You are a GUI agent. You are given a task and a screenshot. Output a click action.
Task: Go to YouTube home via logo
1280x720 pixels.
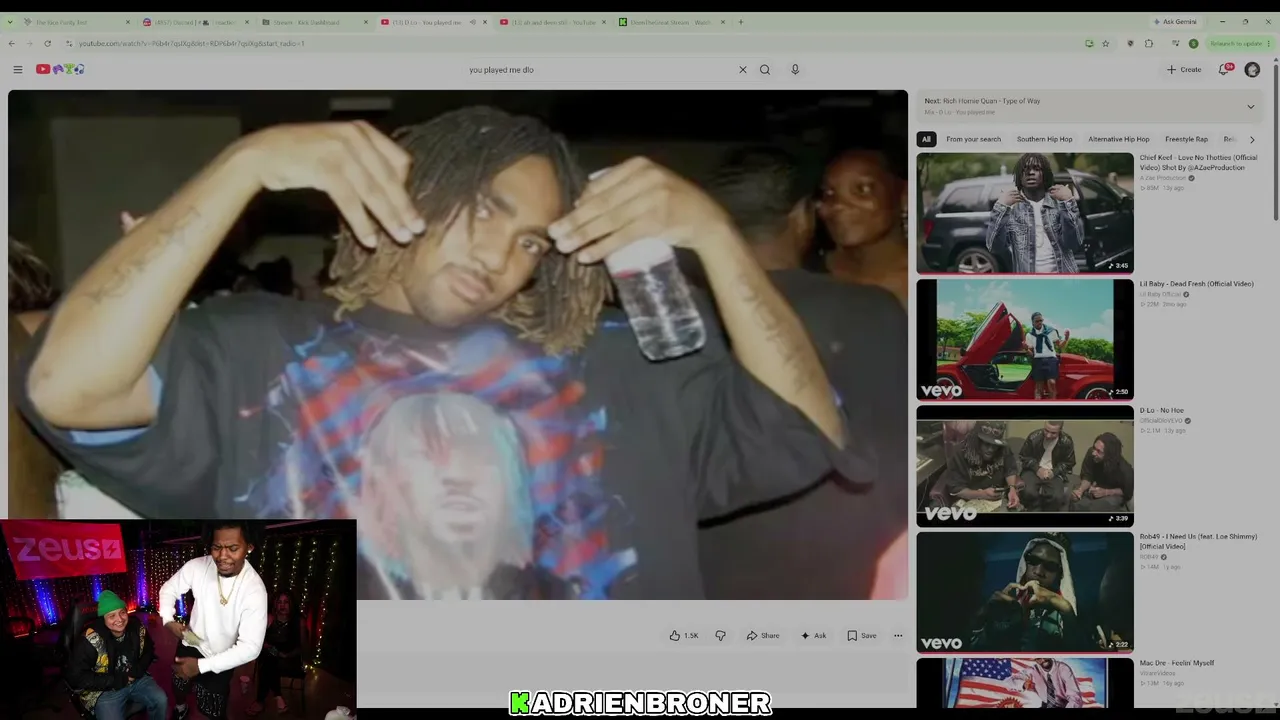pyautogui.click(x=60, y=69)
